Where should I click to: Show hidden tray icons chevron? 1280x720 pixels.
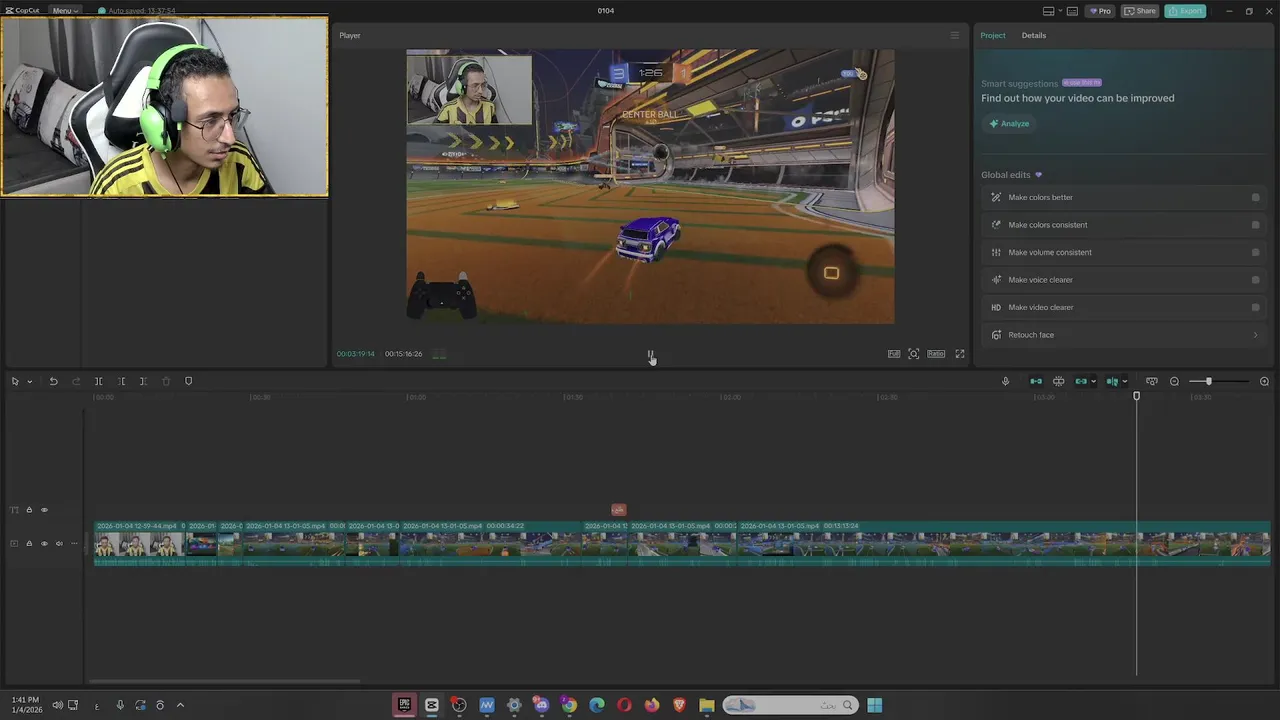[x=180, y=705]
